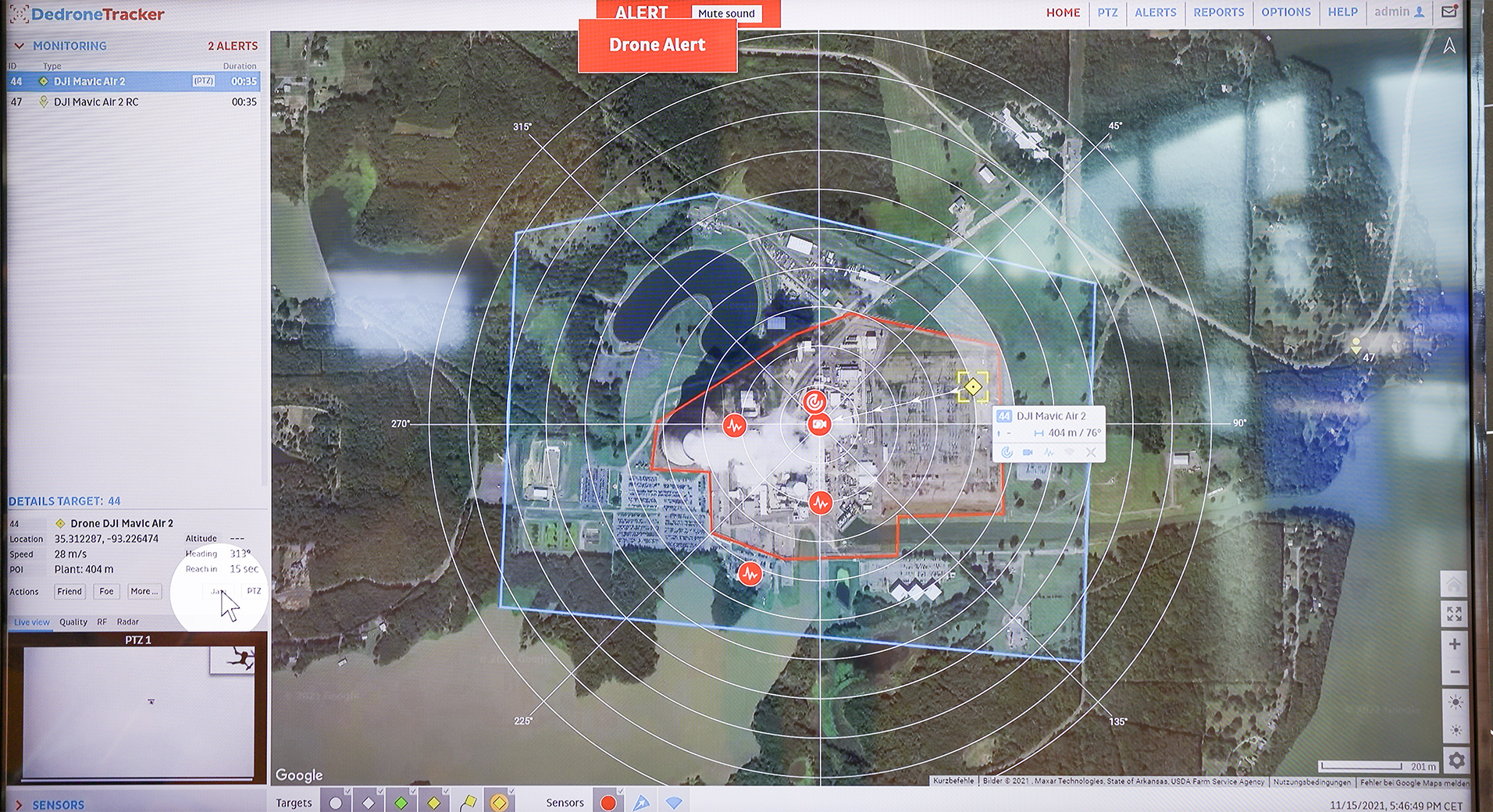Switch to the Radar tab
The height and width of the screenshot is (812, 1493).
[128, 622]
